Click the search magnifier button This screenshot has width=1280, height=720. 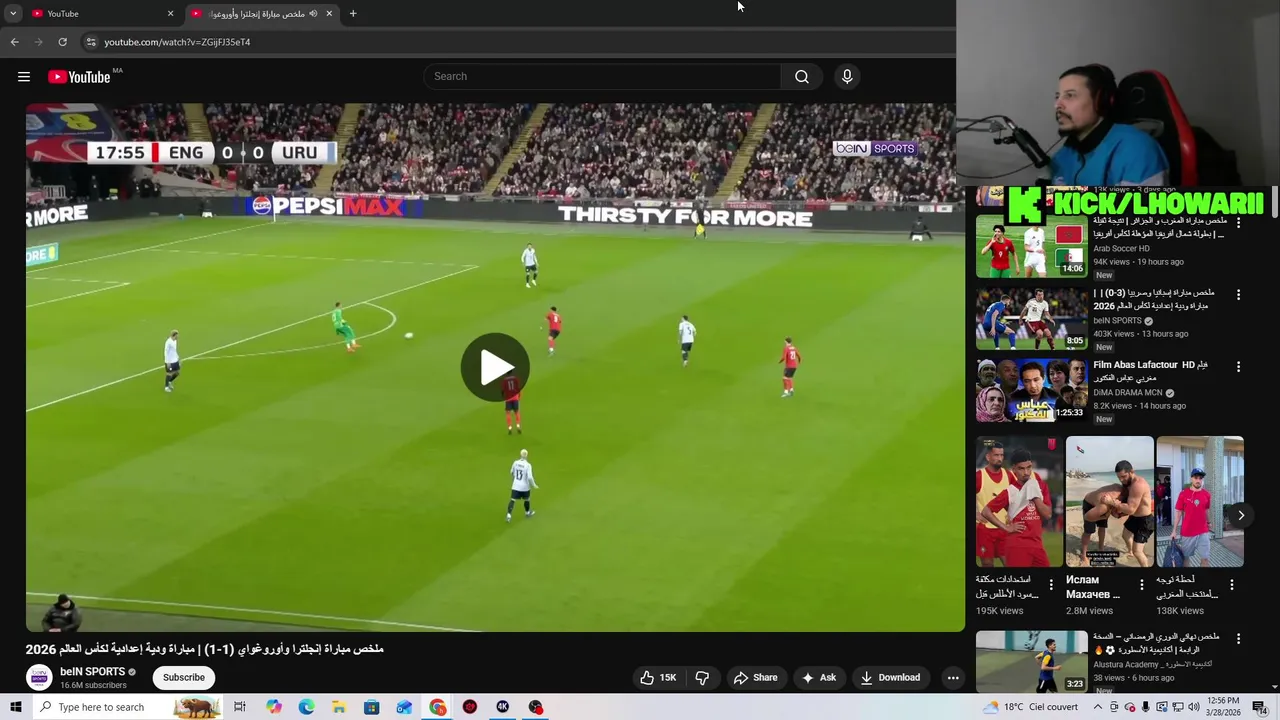point(801,77)
